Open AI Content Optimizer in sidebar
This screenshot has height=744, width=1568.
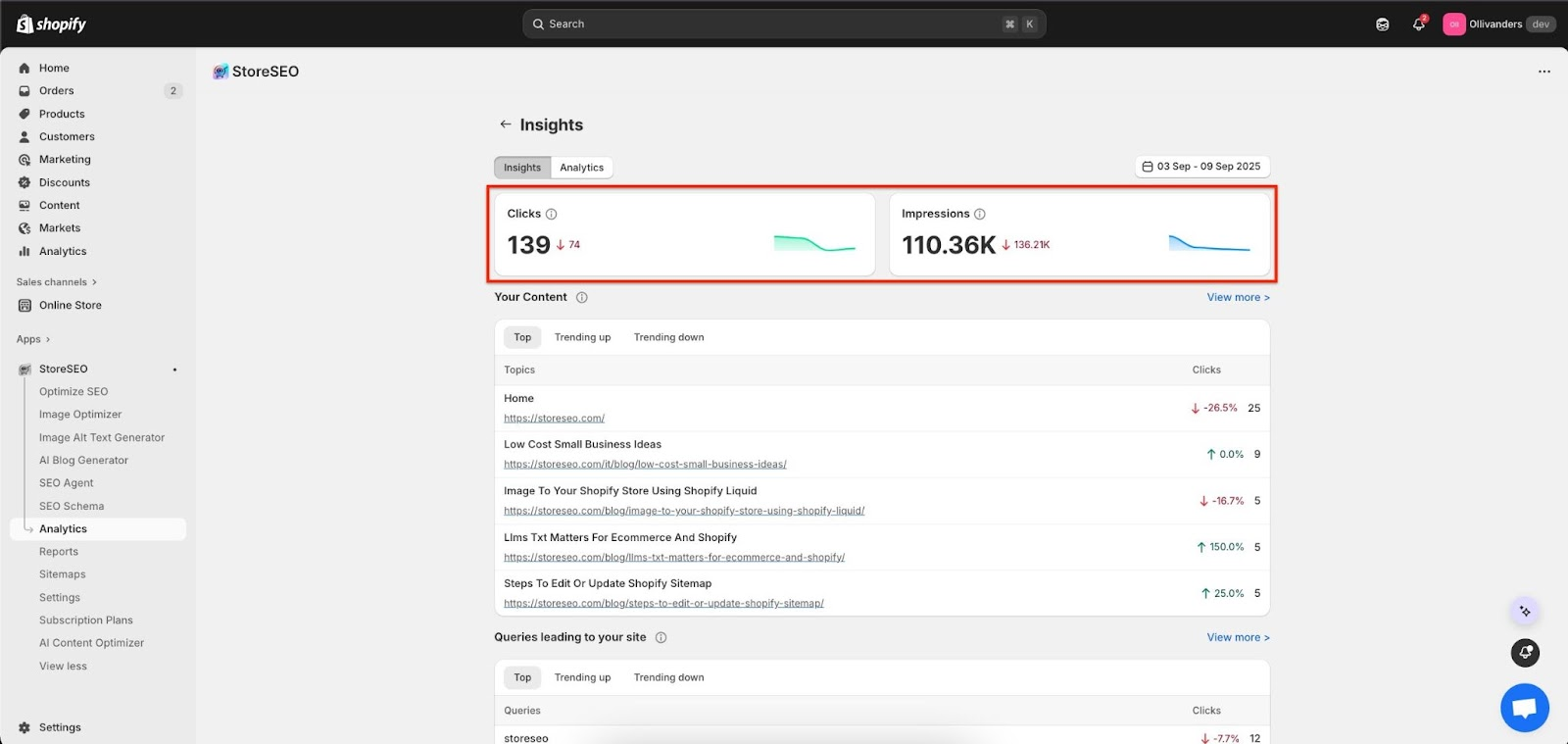pos(91,643)
